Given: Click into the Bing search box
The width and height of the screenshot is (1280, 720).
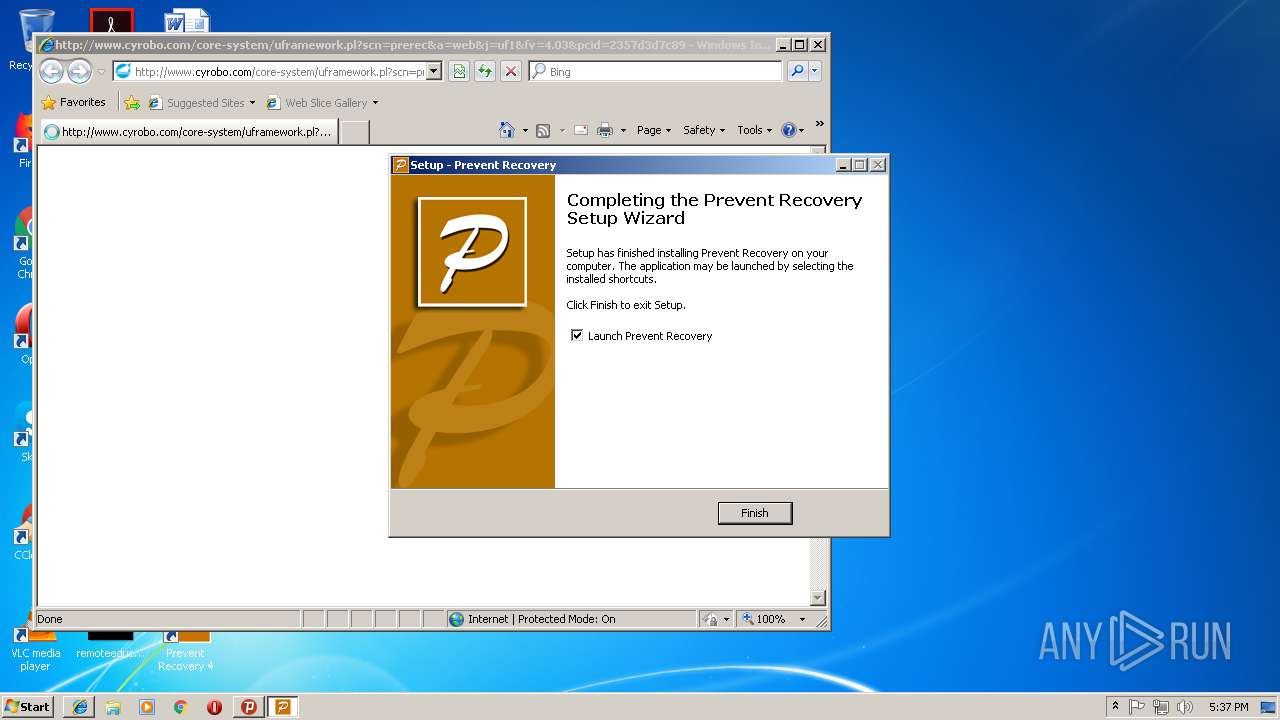Looking at the screenshot, I should tap(656, 71).
